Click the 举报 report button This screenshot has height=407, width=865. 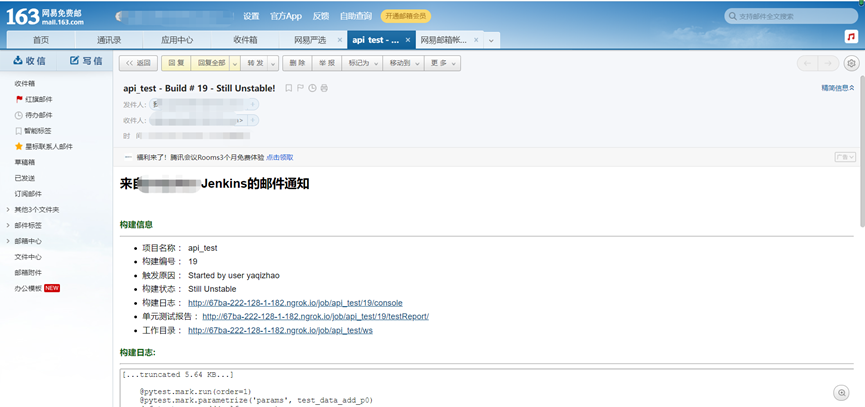click(327, 63)
